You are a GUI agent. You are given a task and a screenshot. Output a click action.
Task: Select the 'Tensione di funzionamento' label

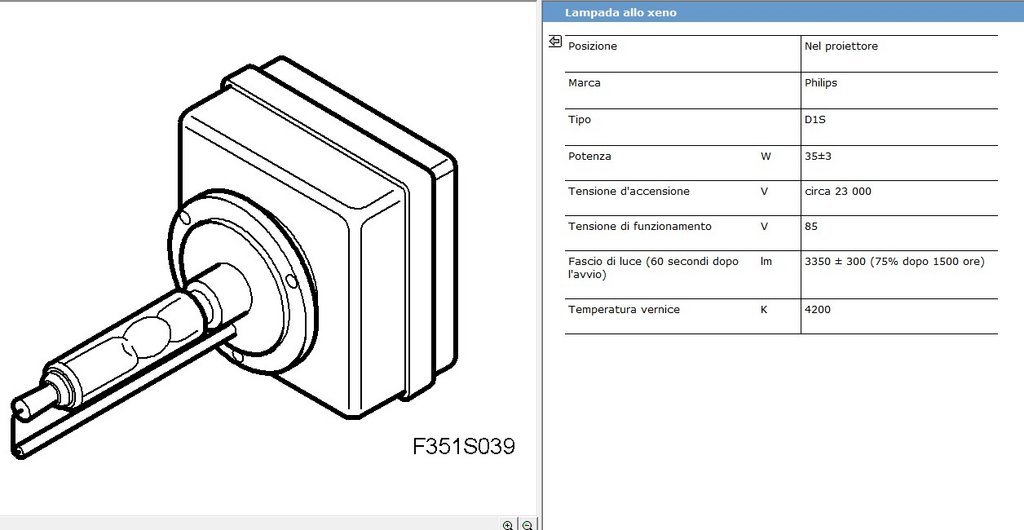click(x=640, y=226)
